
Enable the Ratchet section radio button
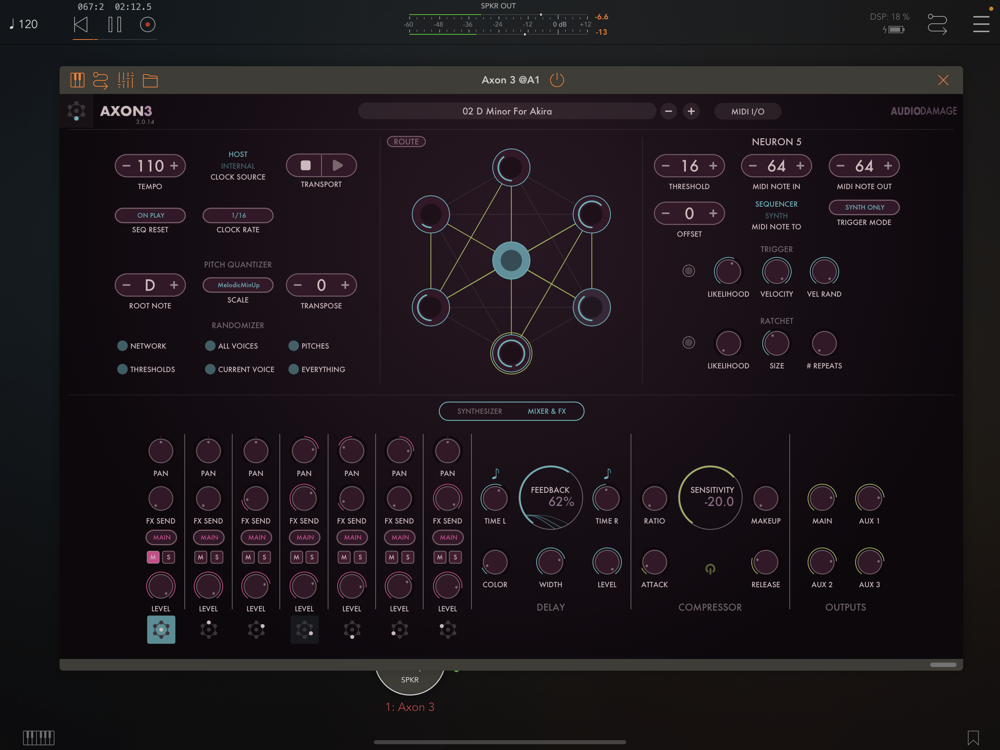[688, 342]
